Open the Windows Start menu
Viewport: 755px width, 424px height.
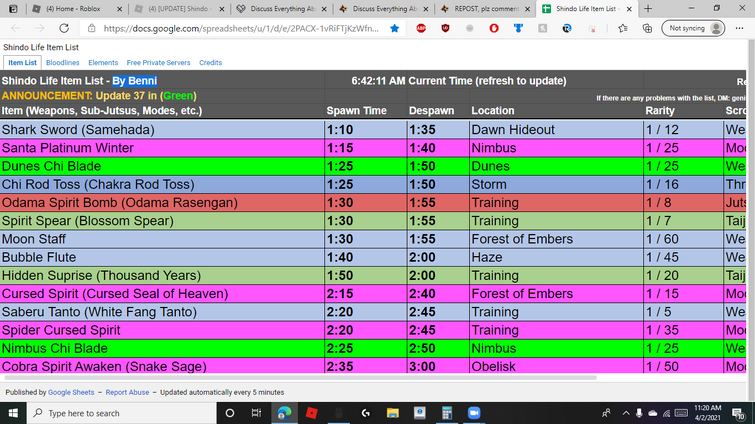point(13,413)
